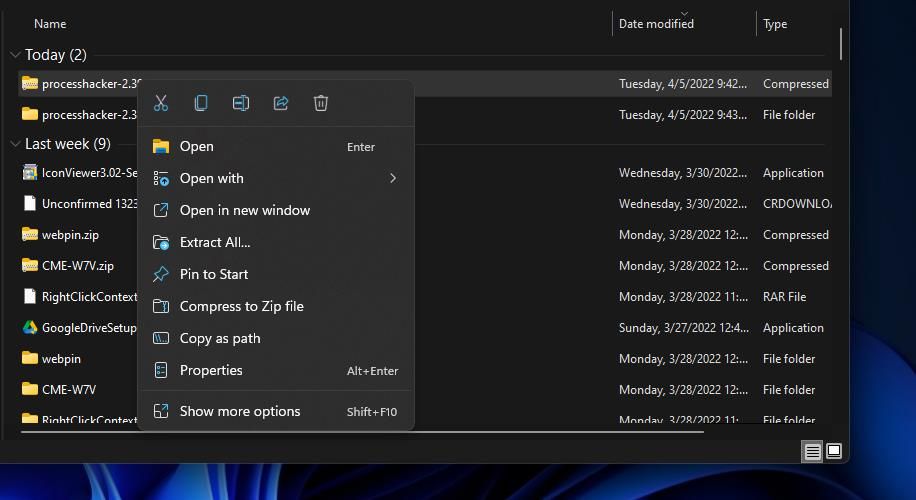916x500 pixels.
Task: Switch to large thumbnails view layout
Action: pyautogui.click(x=834, y=452)
